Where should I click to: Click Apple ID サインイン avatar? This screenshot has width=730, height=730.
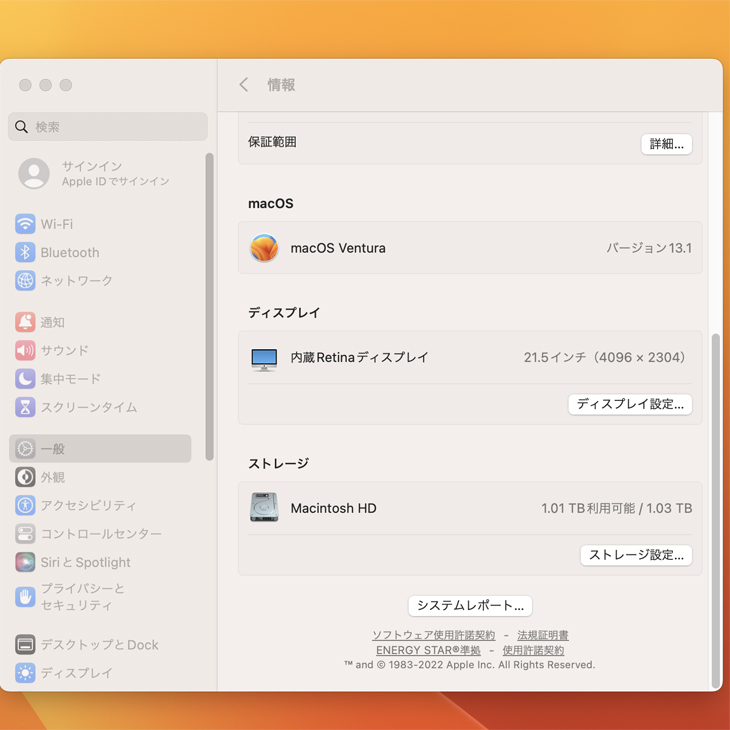pos(34,173)
